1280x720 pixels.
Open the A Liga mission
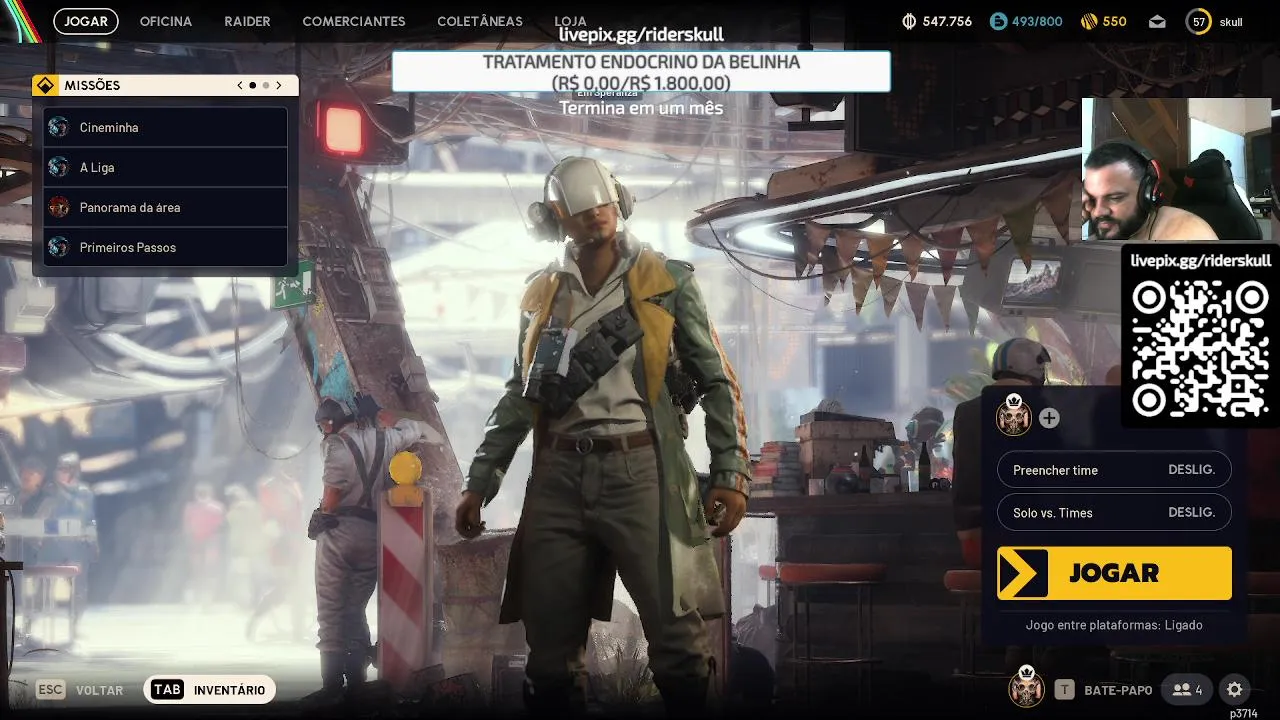coord(166,167)
